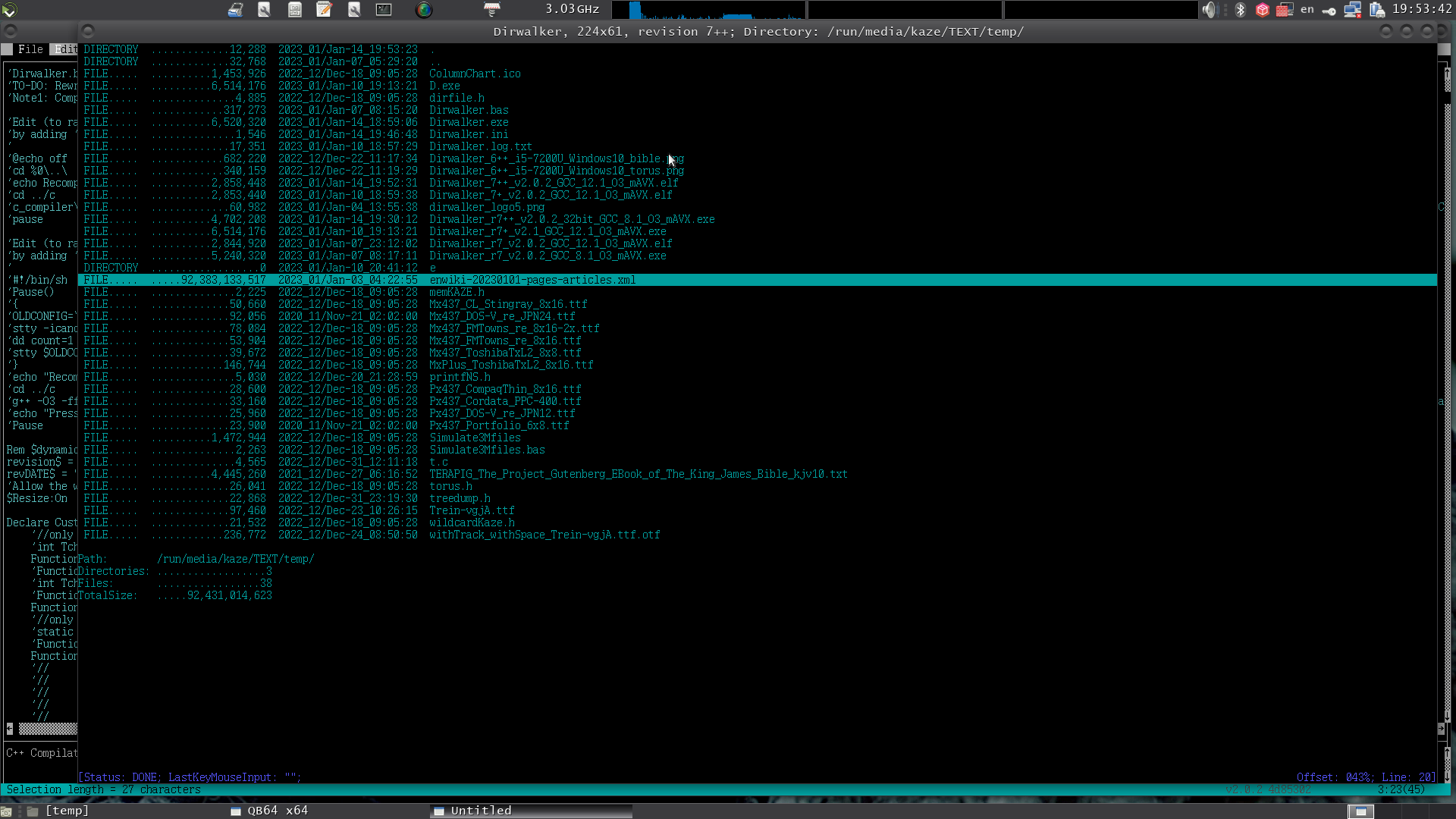
Task: Click the Offset 043% Line 20 indicator
Action: point(1367,777)
